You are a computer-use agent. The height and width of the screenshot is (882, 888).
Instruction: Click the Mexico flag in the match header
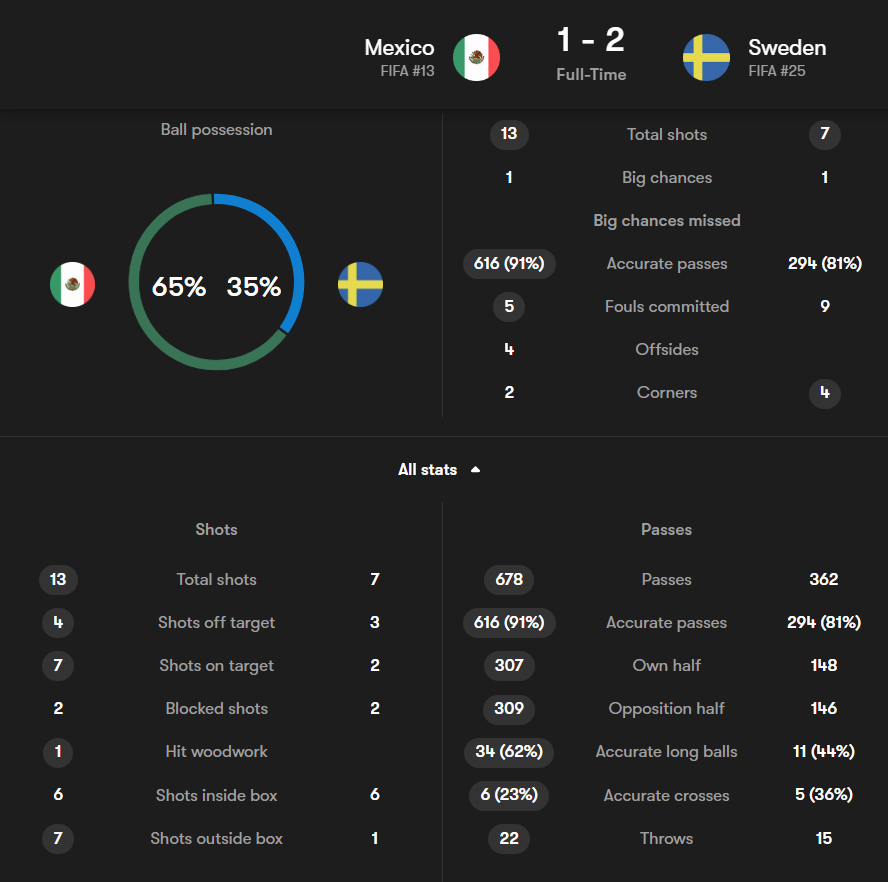(476, 58)
